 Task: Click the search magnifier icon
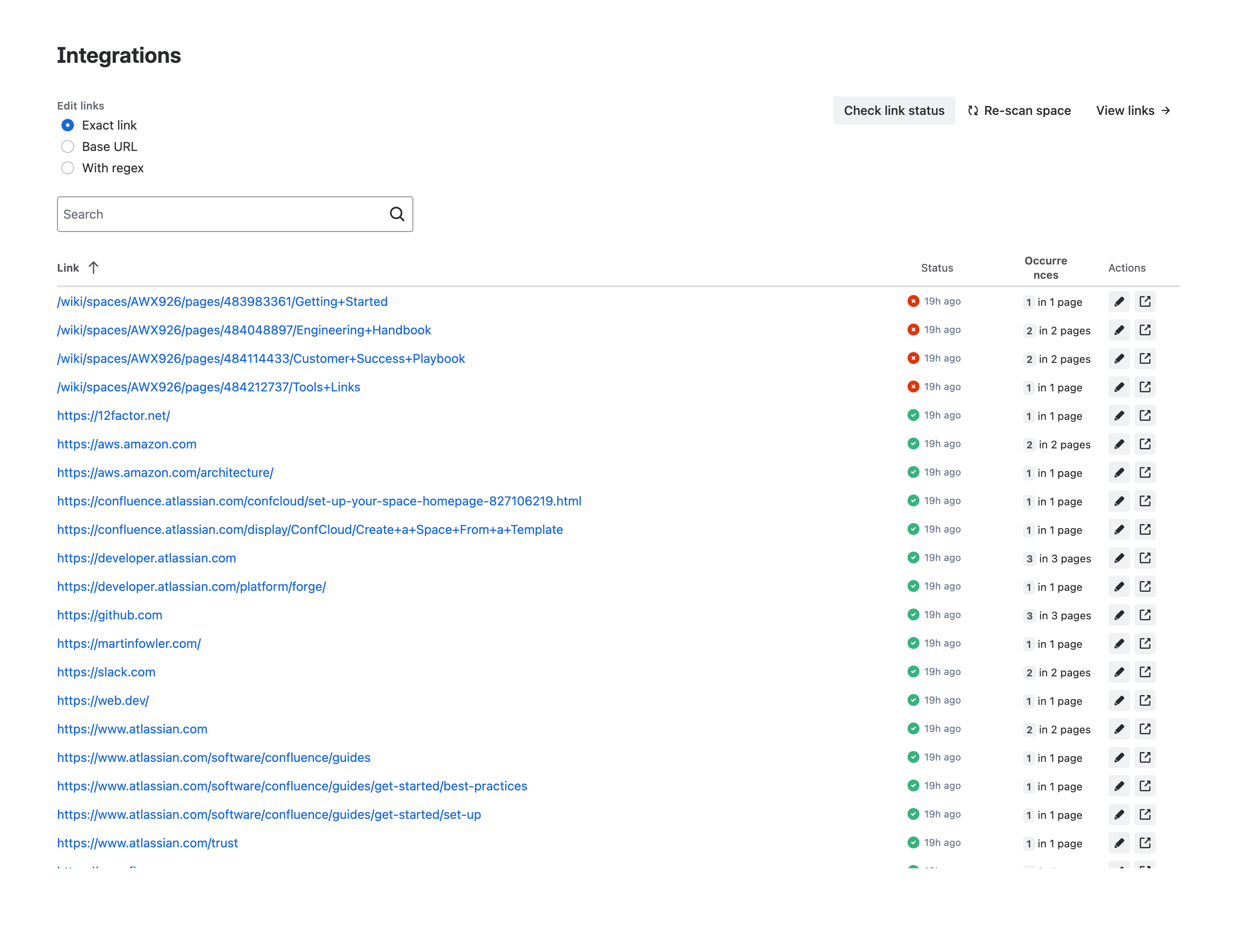pos(396,214)
